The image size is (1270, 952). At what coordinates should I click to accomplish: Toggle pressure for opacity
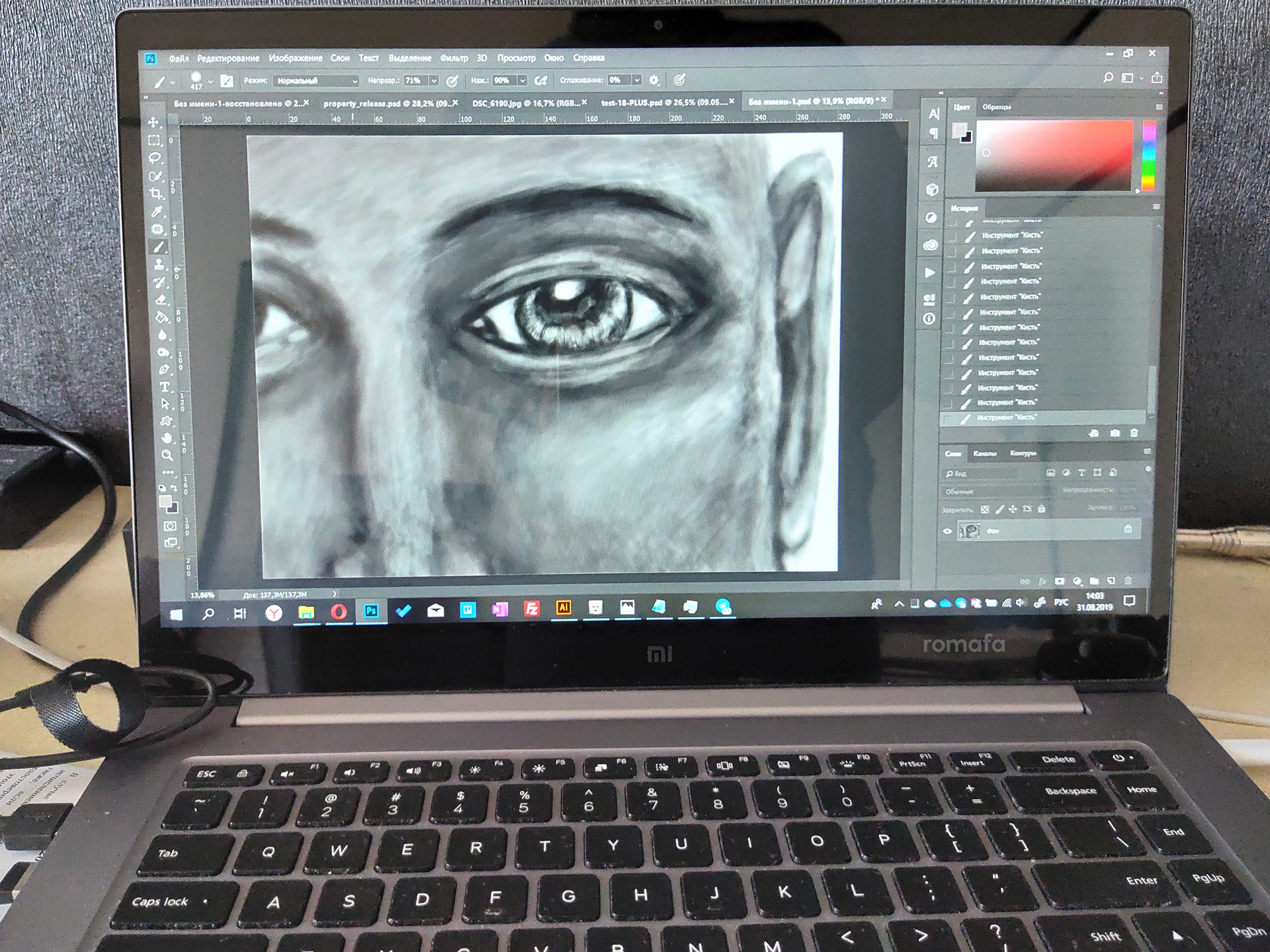[452, 81]
